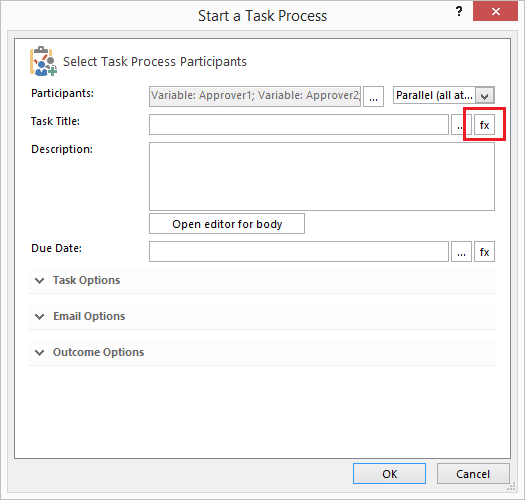Click into the Due Date field

[299, 252]
